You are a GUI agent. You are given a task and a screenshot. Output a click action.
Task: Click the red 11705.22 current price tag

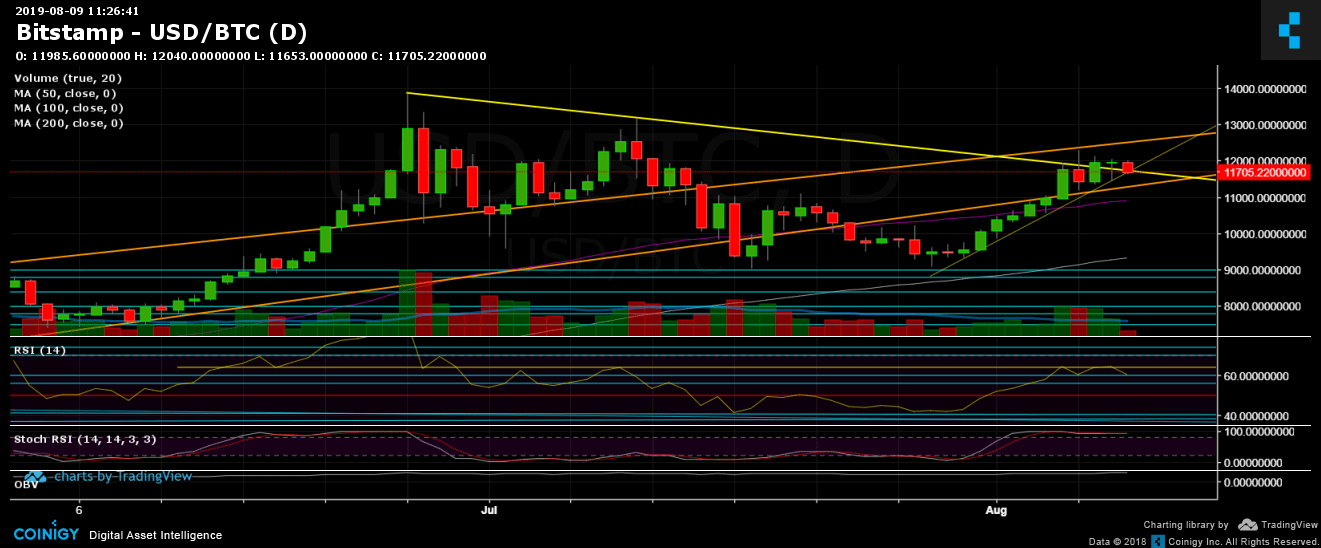pos(1268,171)
